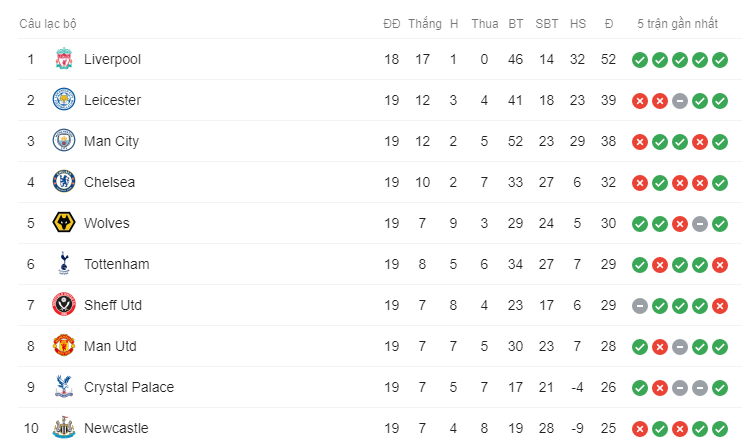Open the Wolves team name link
Screen dimensions: 742x446
point(106,223)
